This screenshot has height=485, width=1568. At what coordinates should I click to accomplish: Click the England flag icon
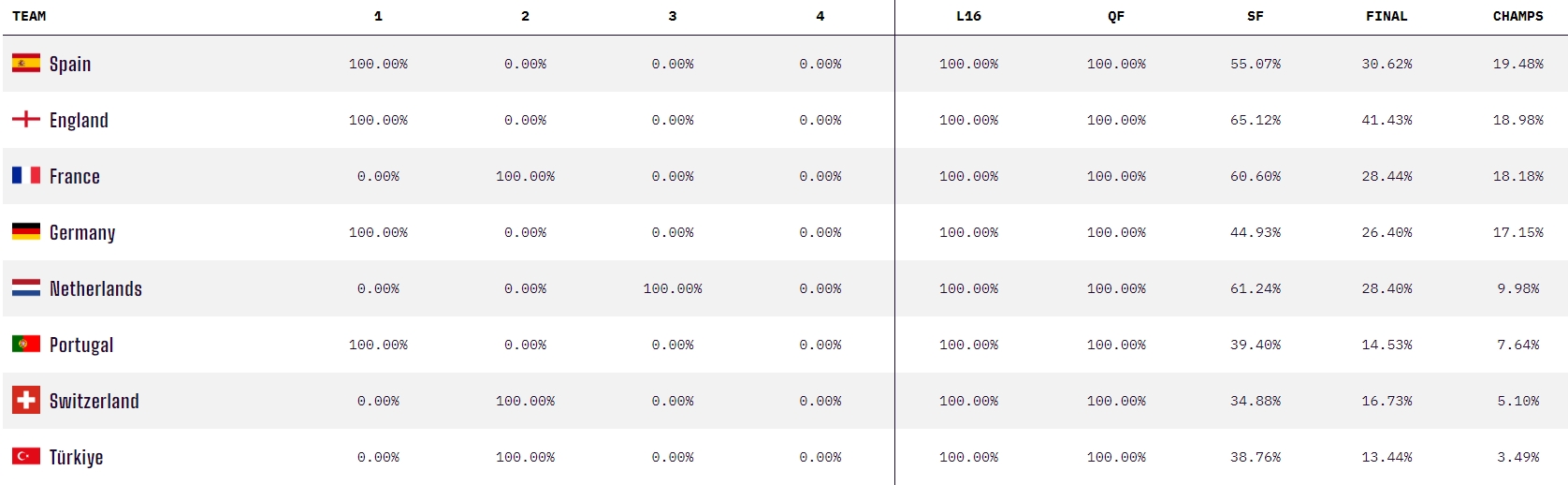(26, 119)
